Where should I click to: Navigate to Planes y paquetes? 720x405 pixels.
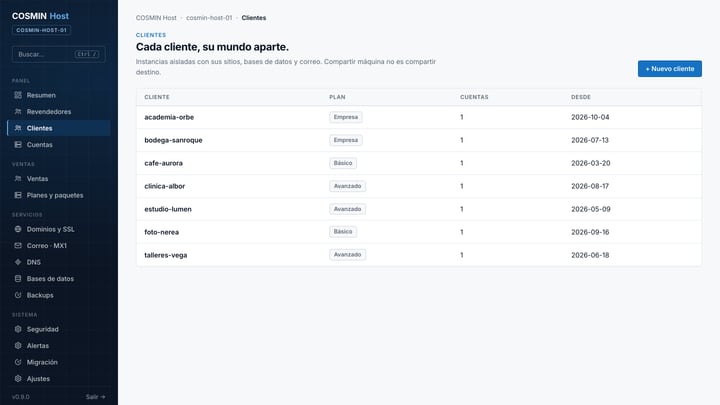(x=59, y=195)
